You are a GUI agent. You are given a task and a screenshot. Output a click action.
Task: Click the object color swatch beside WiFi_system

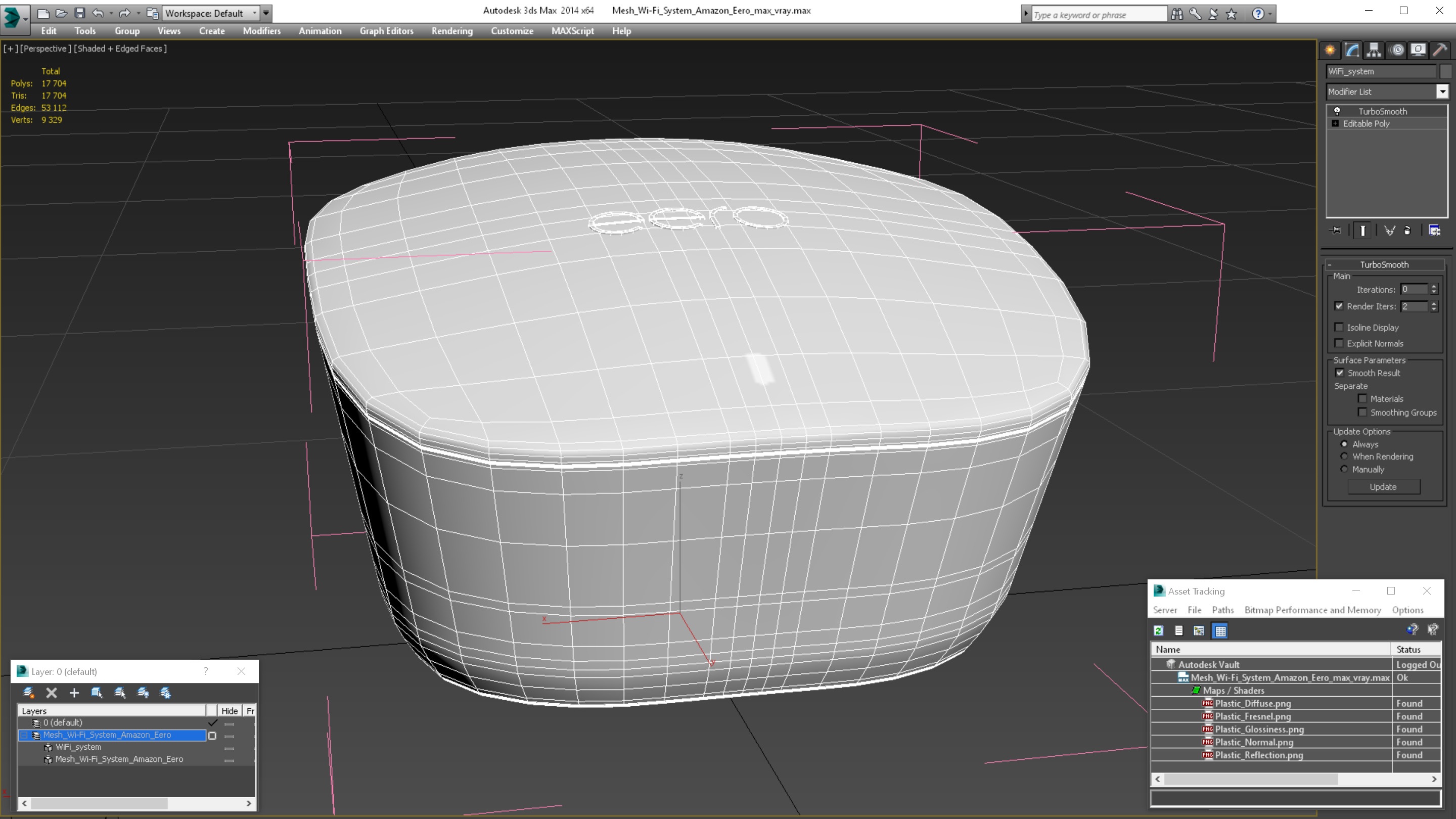1445,71
